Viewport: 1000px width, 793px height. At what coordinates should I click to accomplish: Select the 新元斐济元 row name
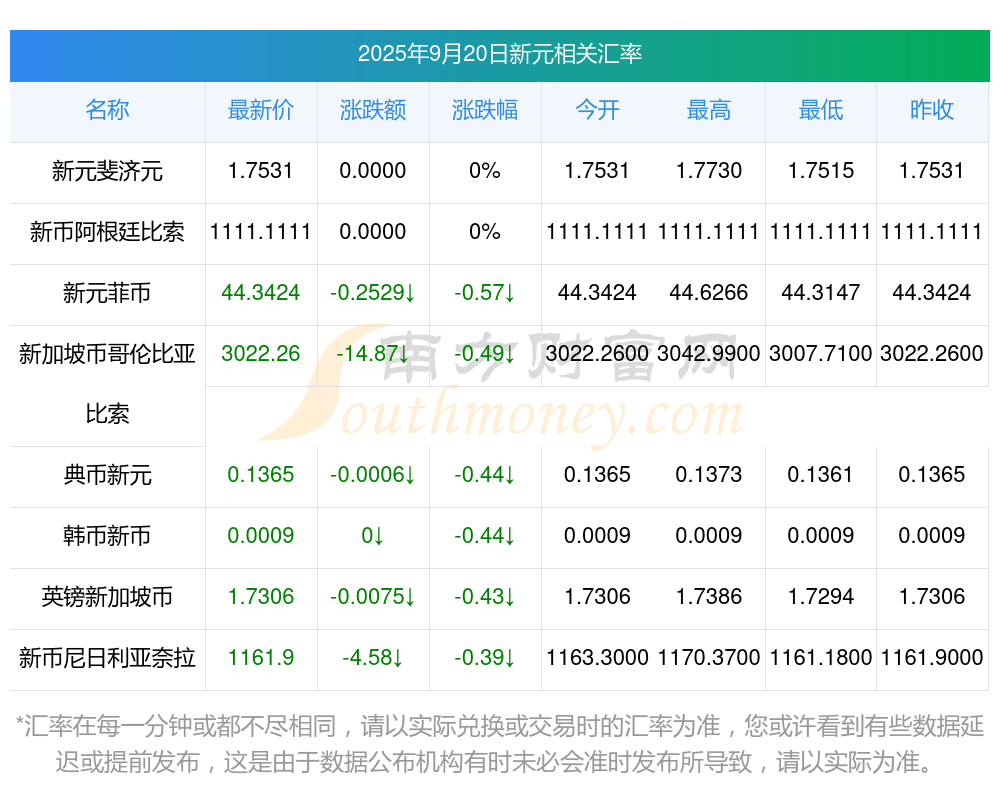[107, 171]
